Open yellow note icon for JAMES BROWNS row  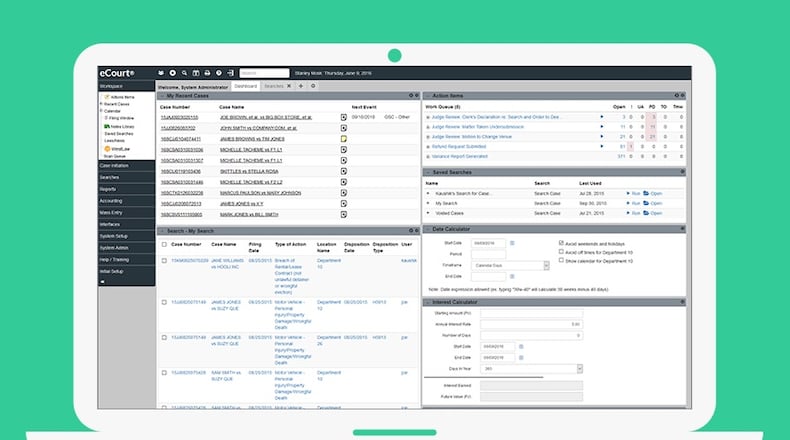tap(344, 139)
